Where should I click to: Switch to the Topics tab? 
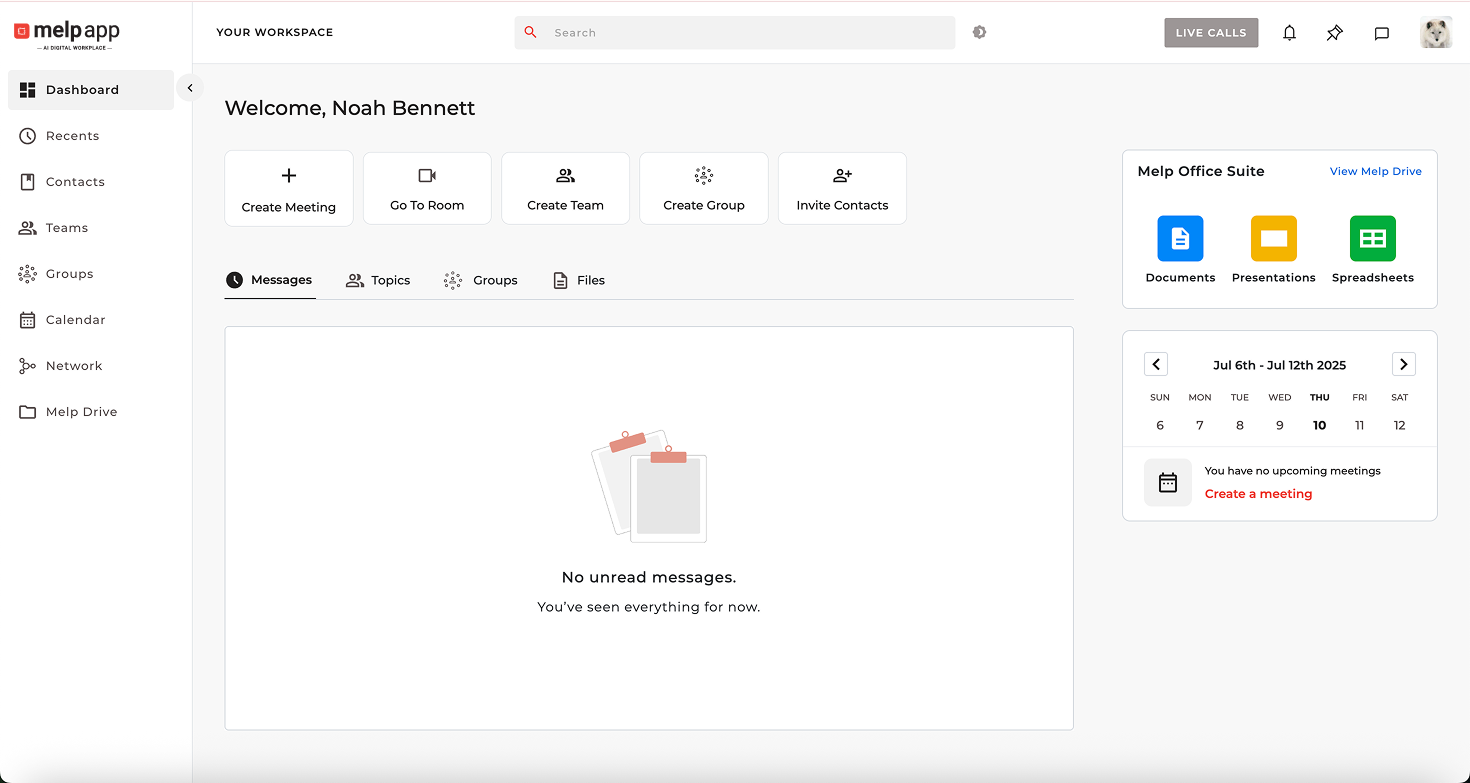pos(379,280)
